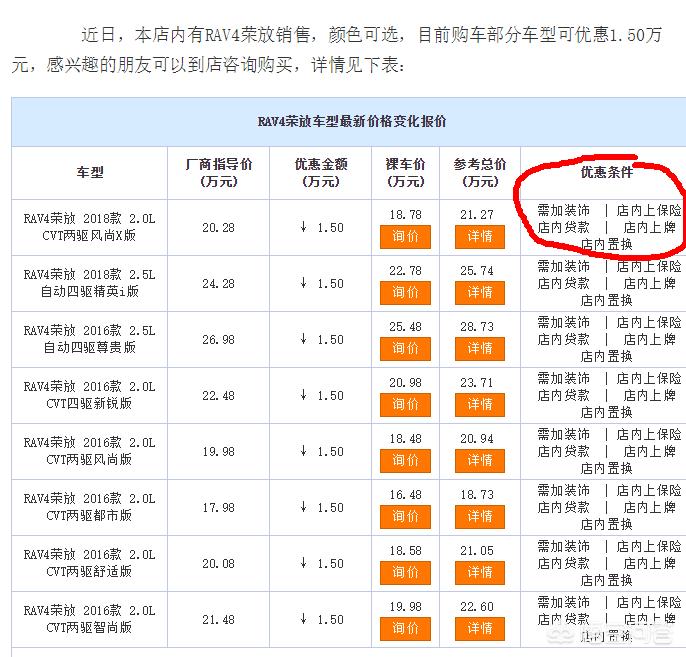Click 详情 button for 2018款 2.0L CVT两驱风尚X版
Viewport: 686px width, 657px height.
coord(480,237)
